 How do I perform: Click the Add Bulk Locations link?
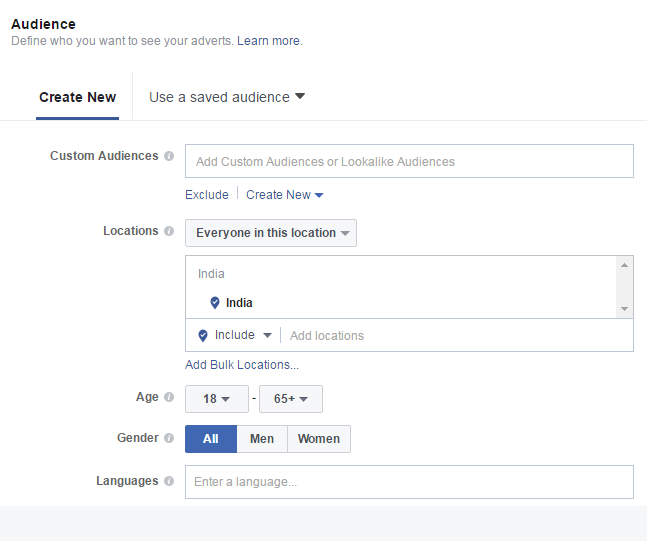coord(242,365)
